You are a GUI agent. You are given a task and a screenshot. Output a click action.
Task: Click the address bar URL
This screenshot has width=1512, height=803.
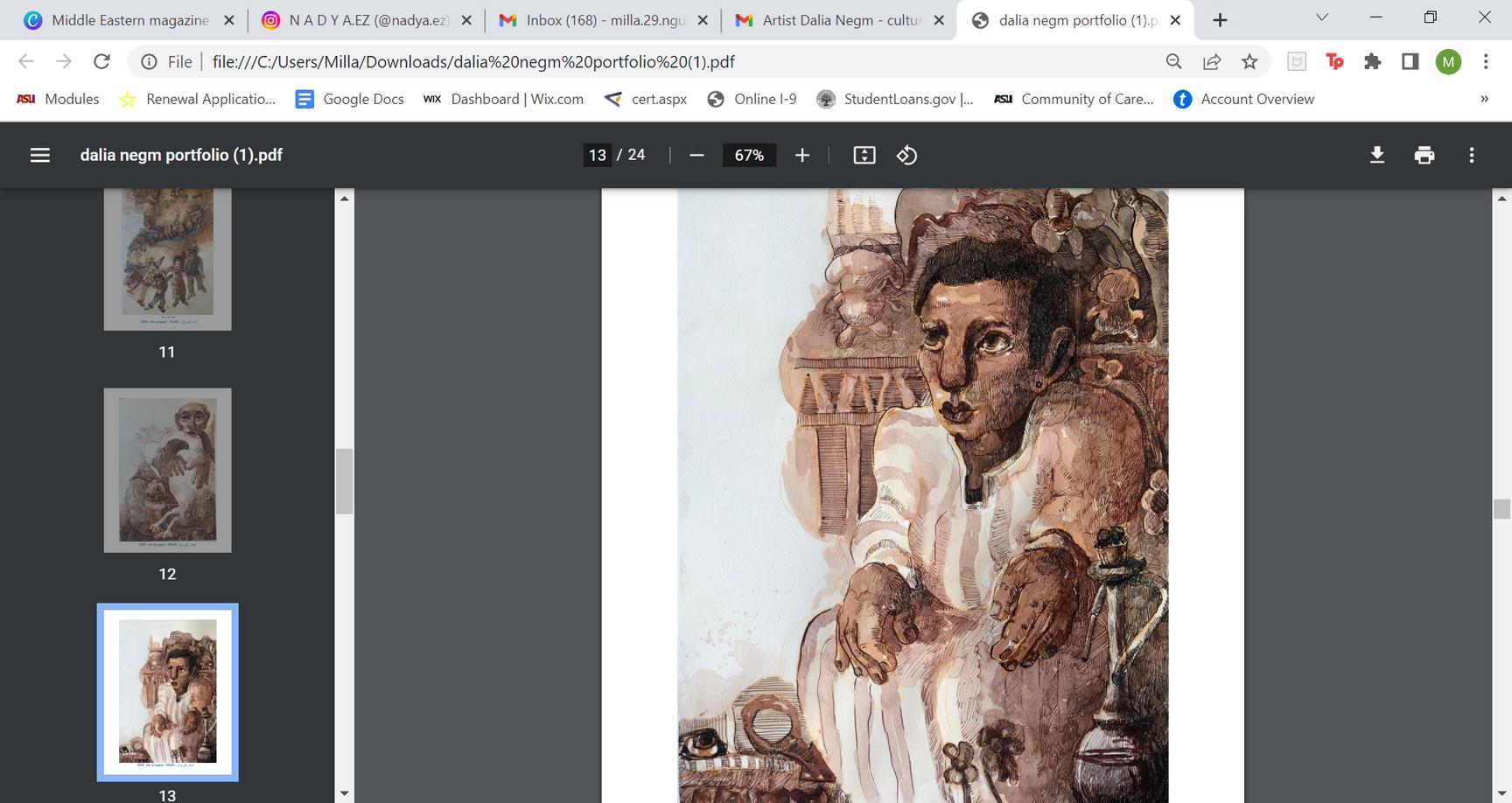pos(473,61)
